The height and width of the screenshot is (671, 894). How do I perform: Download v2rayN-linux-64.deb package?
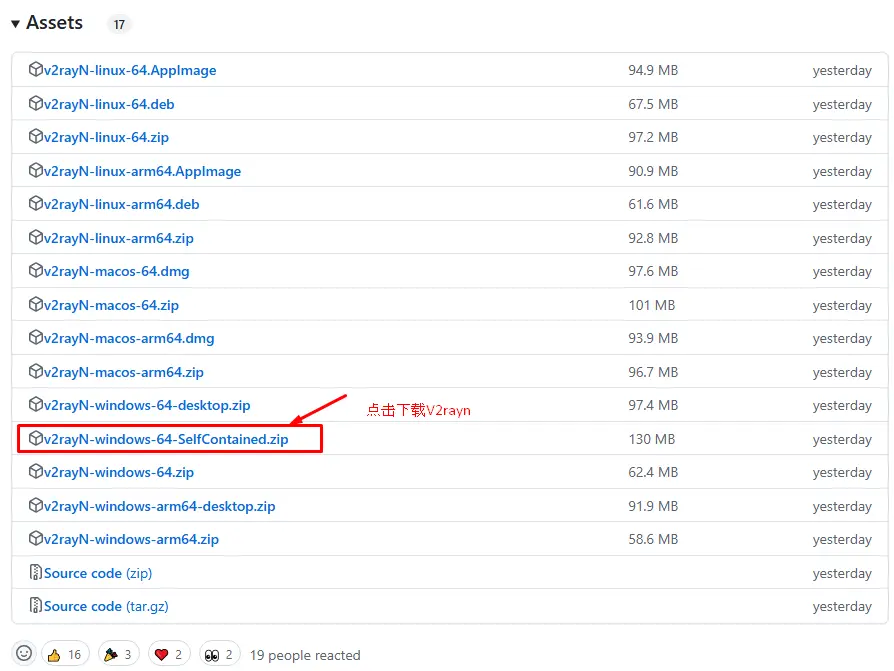click(x=109, y=104)
